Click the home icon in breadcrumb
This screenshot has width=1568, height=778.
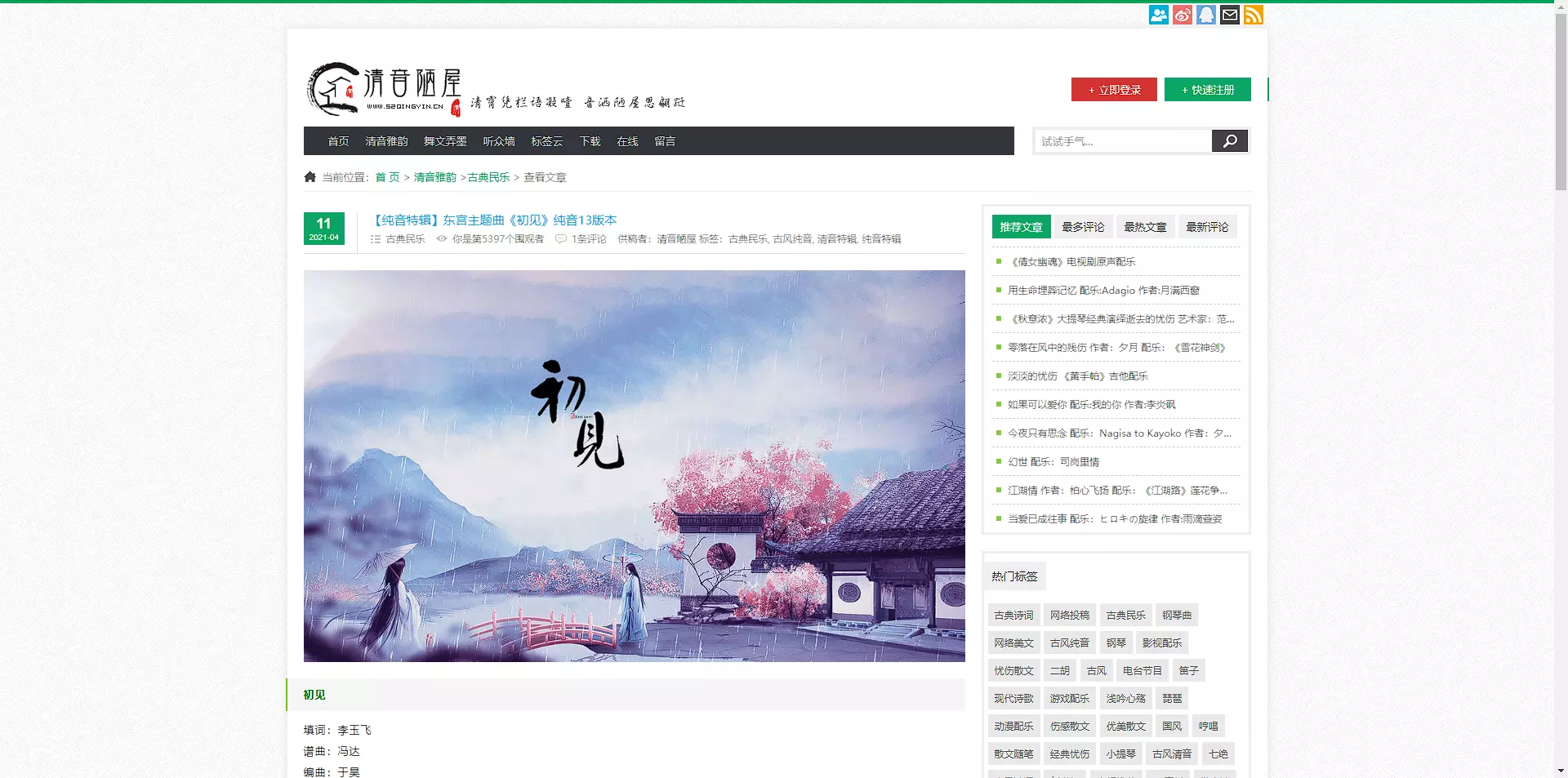click(x=310, y=177)
